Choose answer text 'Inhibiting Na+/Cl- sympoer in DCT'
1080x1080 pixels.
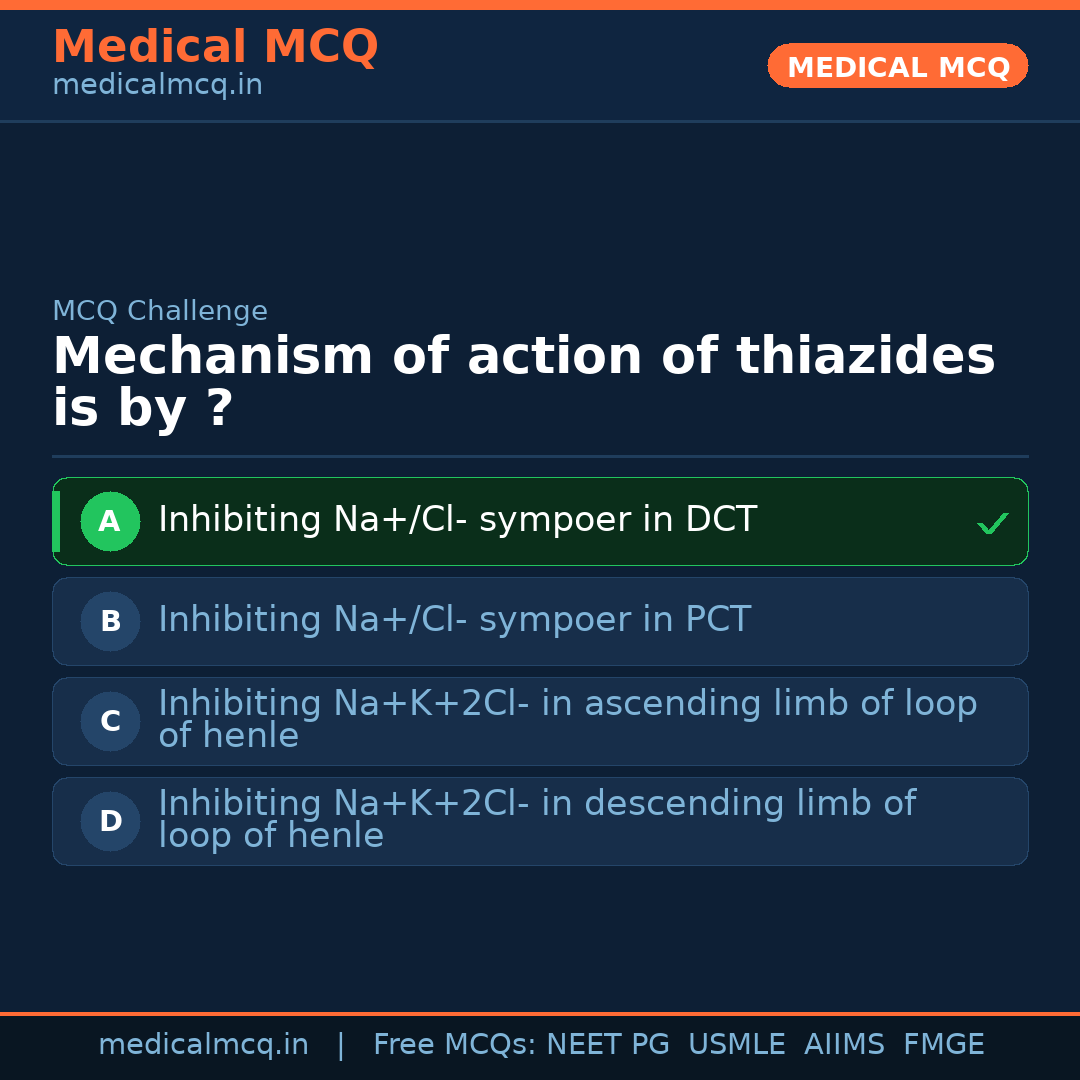(457, 520)
